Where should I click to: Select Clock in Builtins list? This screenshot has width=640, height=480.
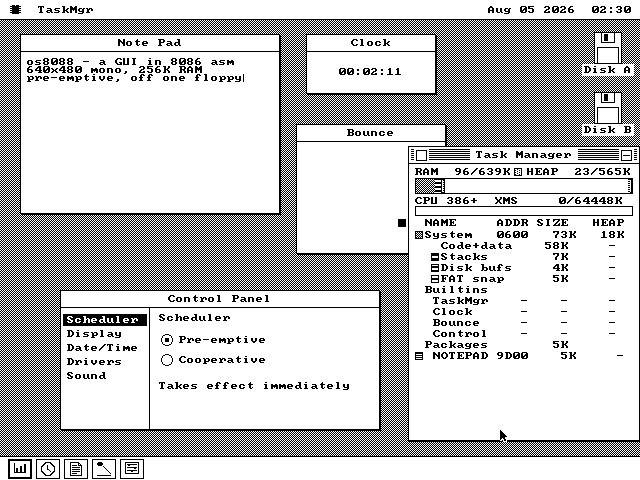point(524,312)
